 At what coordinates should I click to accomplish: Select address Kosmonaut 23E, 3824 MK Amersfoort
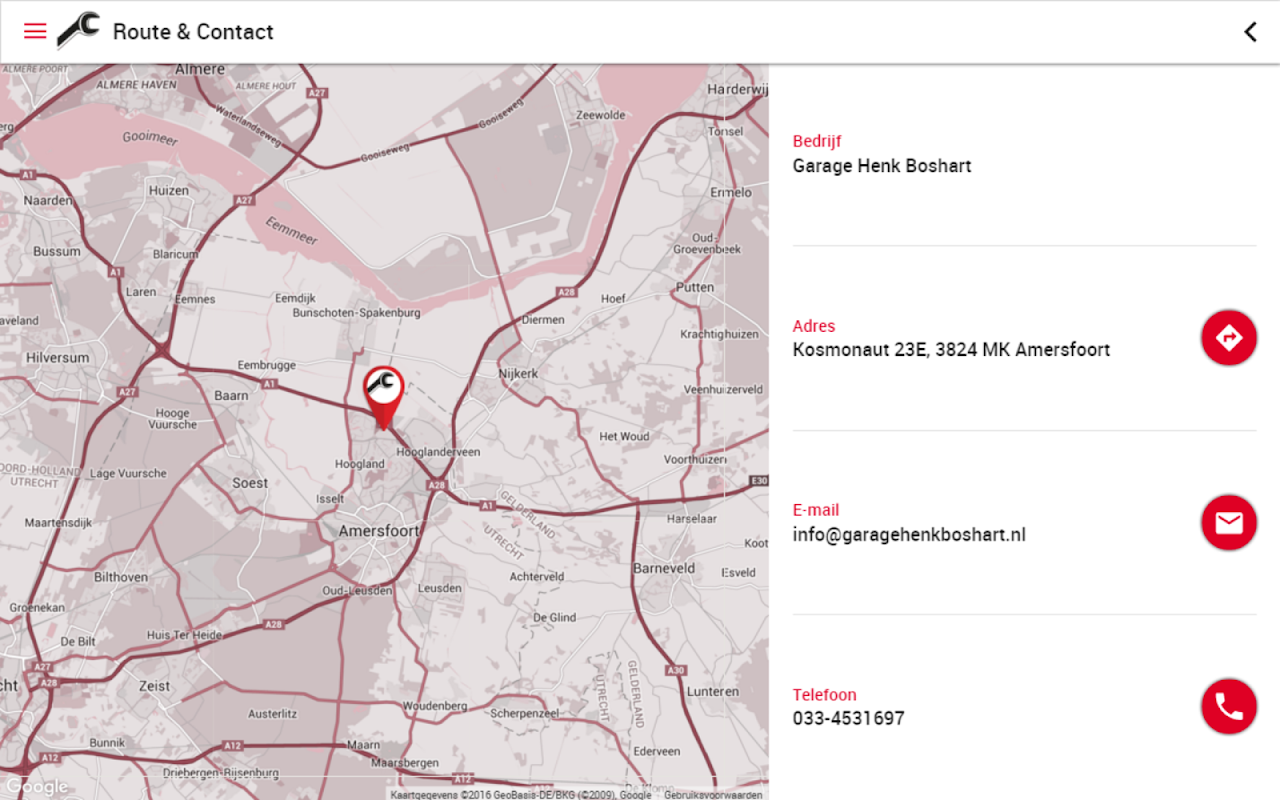point(951,350)
